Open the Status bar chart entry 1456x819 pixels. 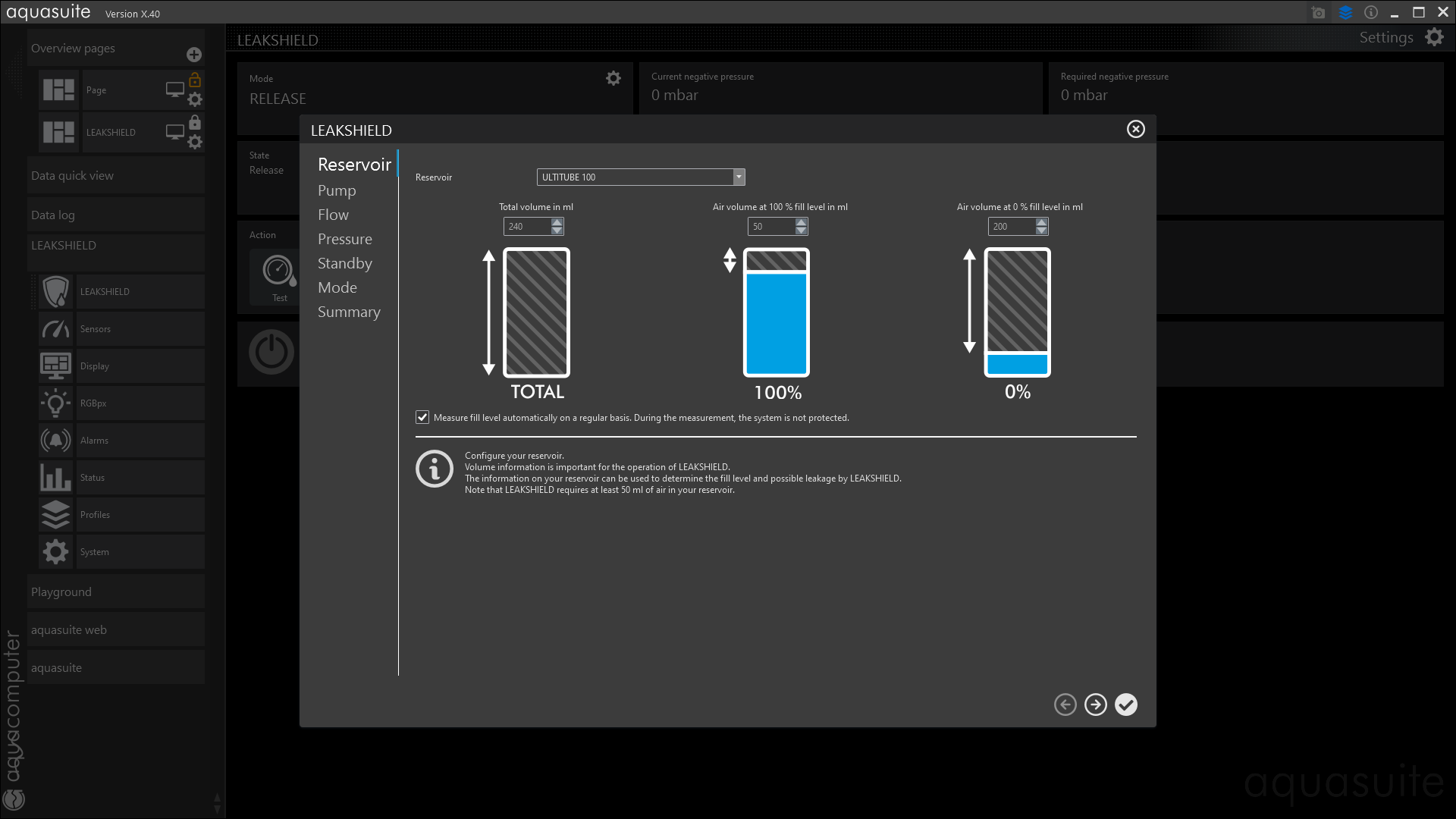point(55,477)
